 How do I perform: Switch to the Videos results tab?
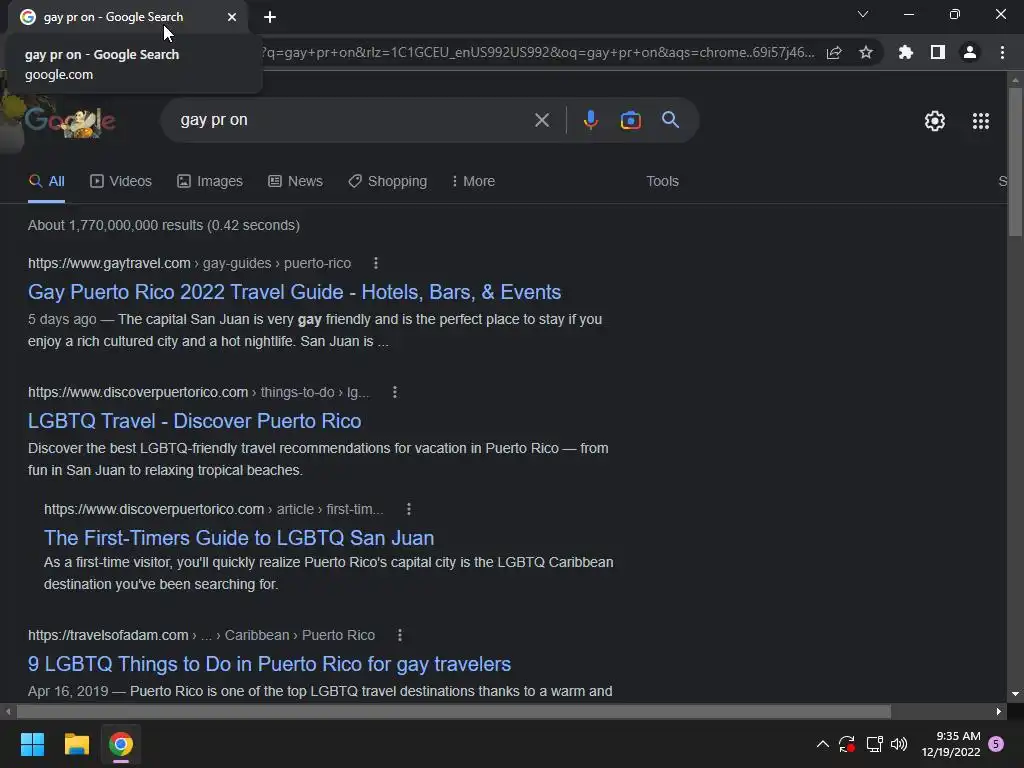click(x=121, y=182)
